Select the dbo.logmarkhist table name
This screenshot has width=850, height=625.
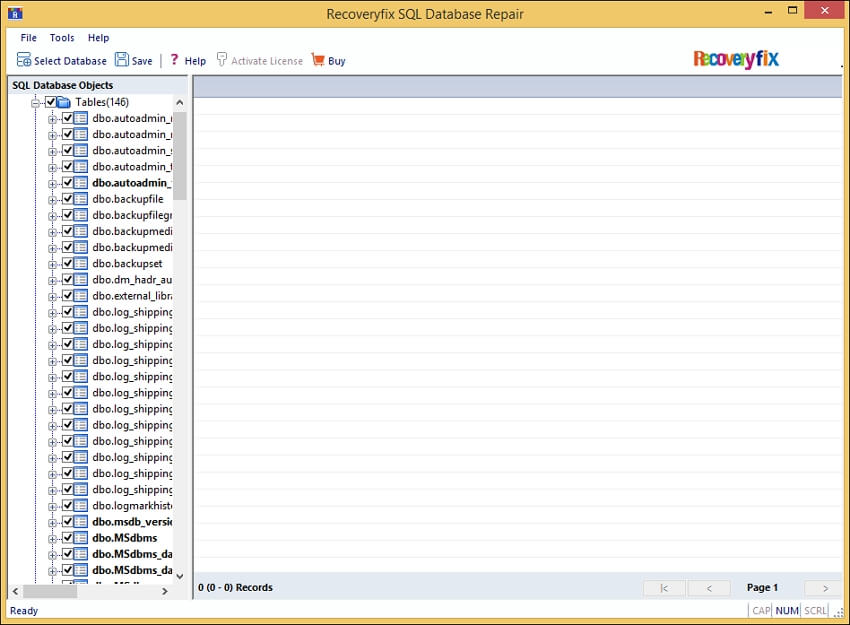(x=132, y=506)
